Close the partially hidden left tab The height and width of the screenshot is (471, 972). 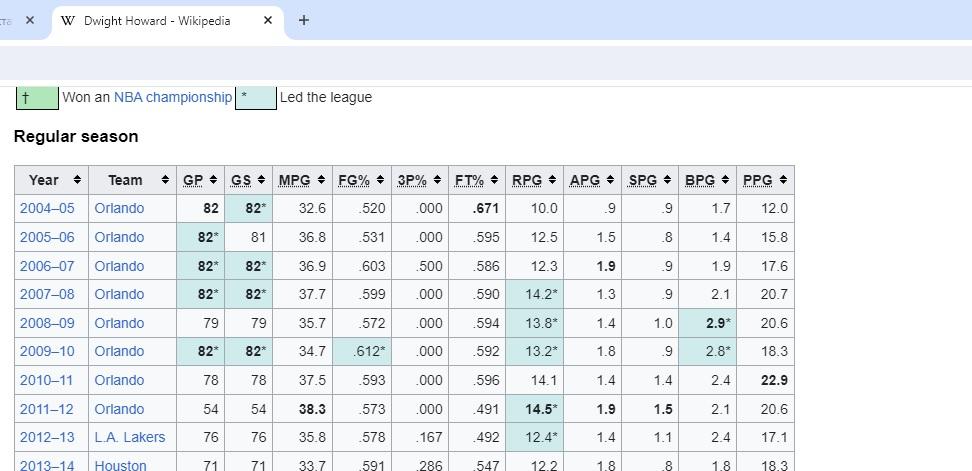[30, 20]
